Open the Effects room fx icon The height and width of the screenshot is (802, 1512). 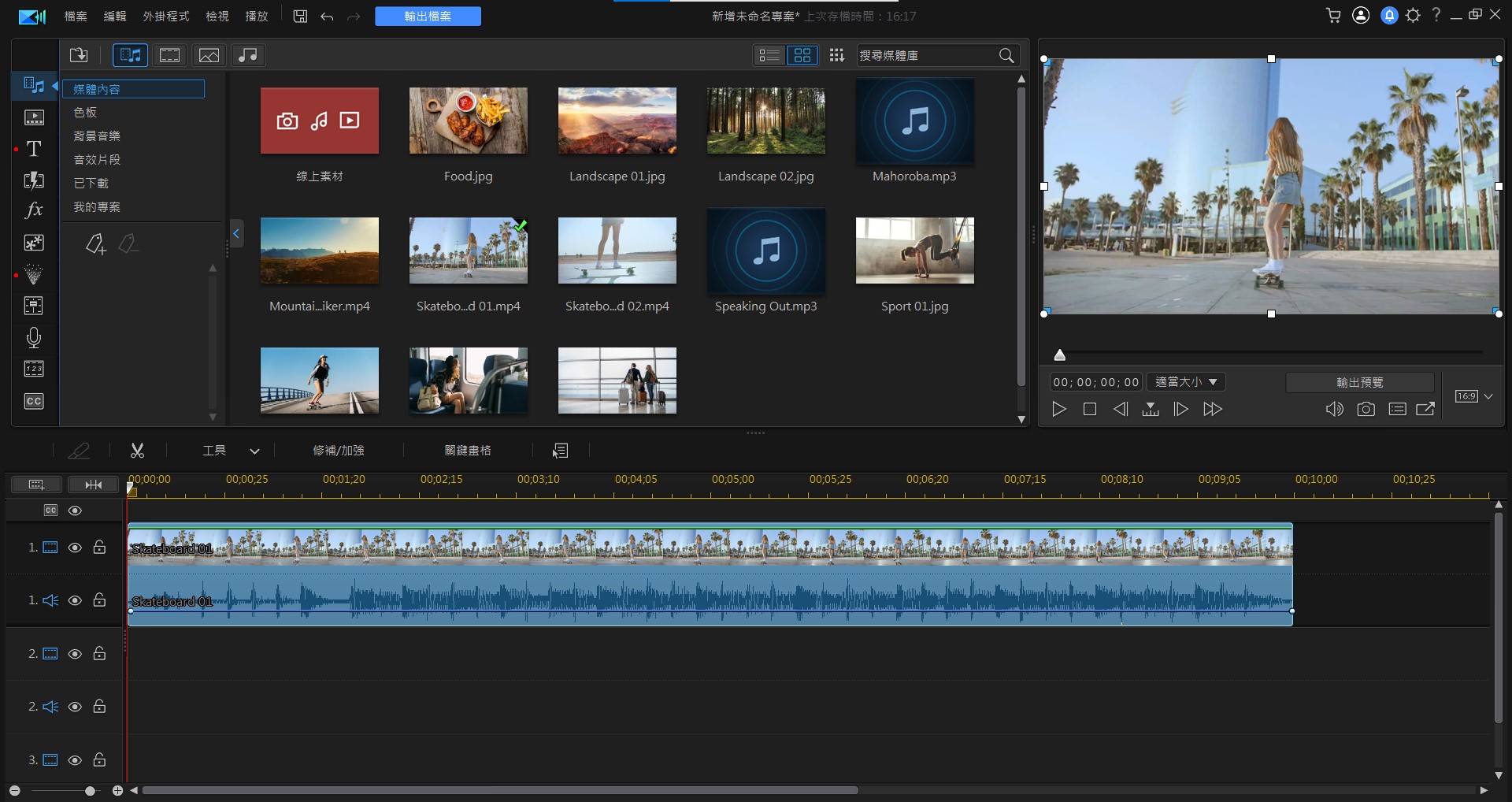pyautogui.click(x=34, y=210)
